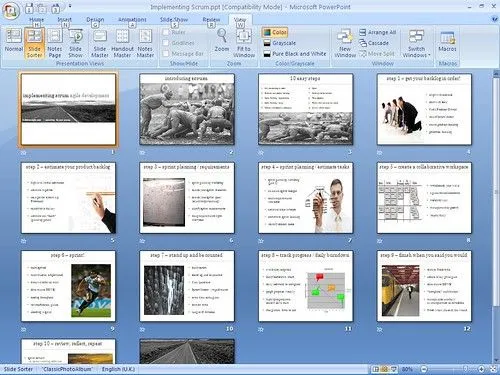Click the View ribbon tab
500x375 pixels.
tap(240, 20)
